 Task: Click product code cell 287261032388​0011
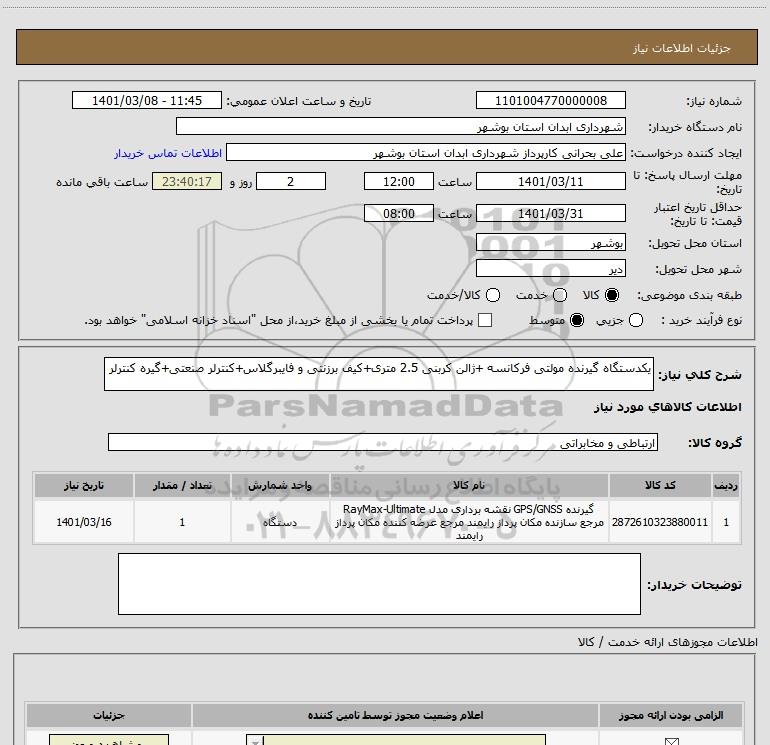660,522
